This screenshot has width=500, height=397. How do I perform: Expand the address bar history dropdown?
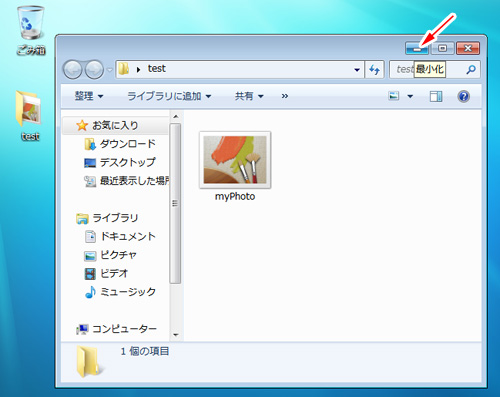click(x=357, y=70)
